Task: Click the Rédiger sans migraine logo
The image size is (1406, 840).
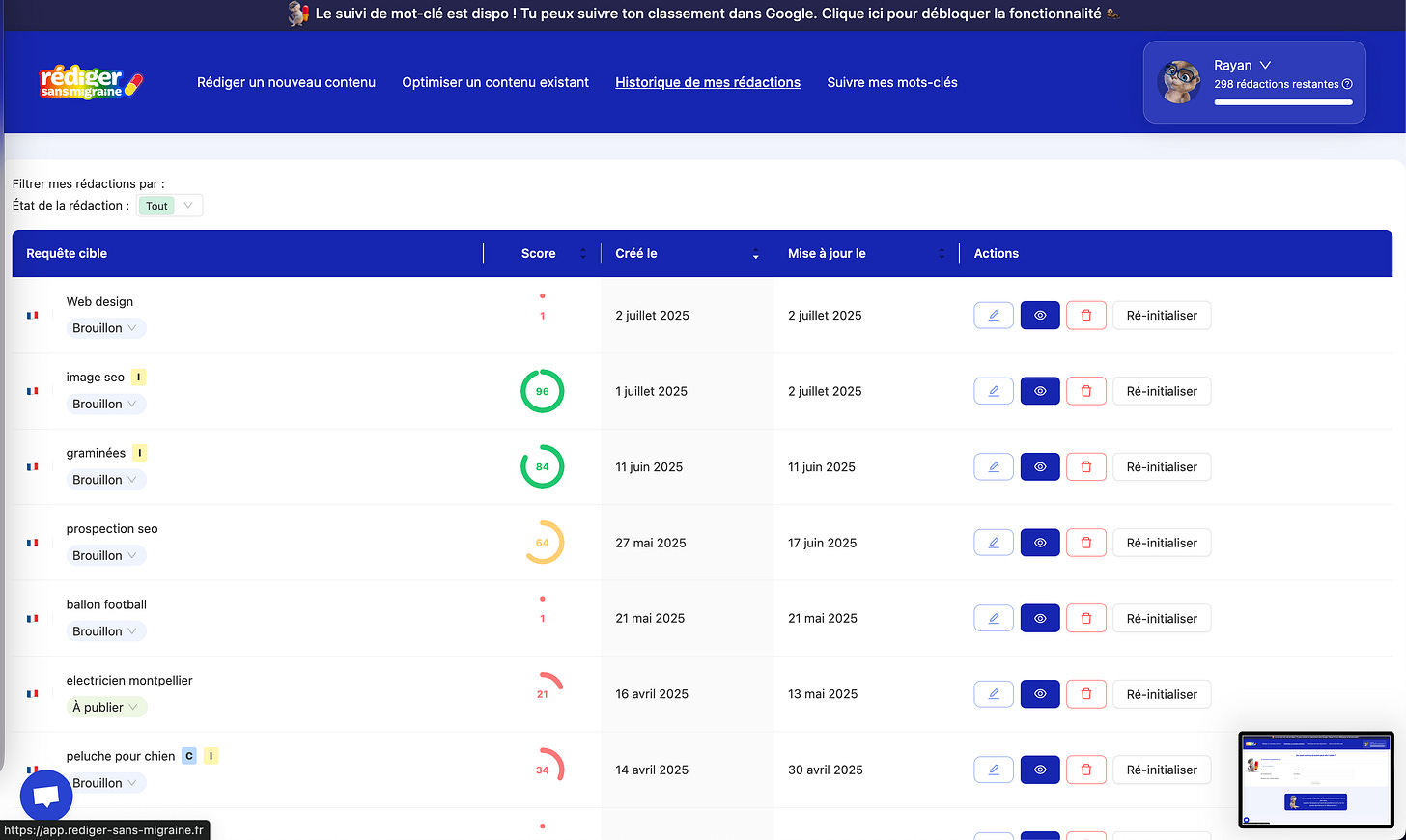Action: click(91, 82)
